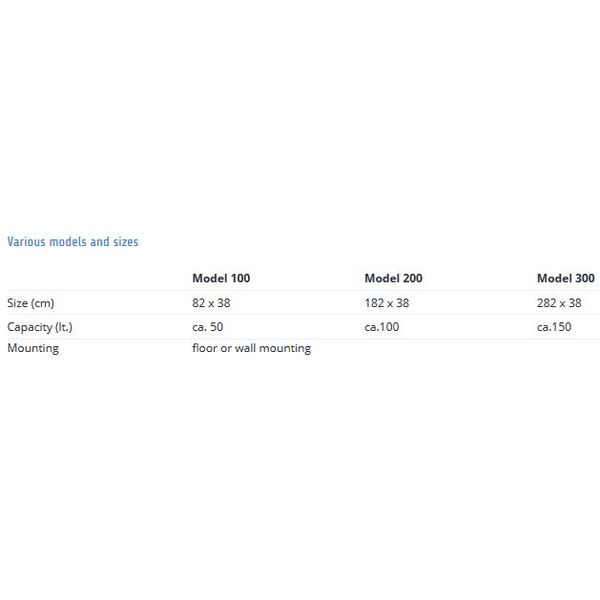This screenshot has width=600, height=600.
Task: Click the Mounting row label
Action: pos(33,348)
